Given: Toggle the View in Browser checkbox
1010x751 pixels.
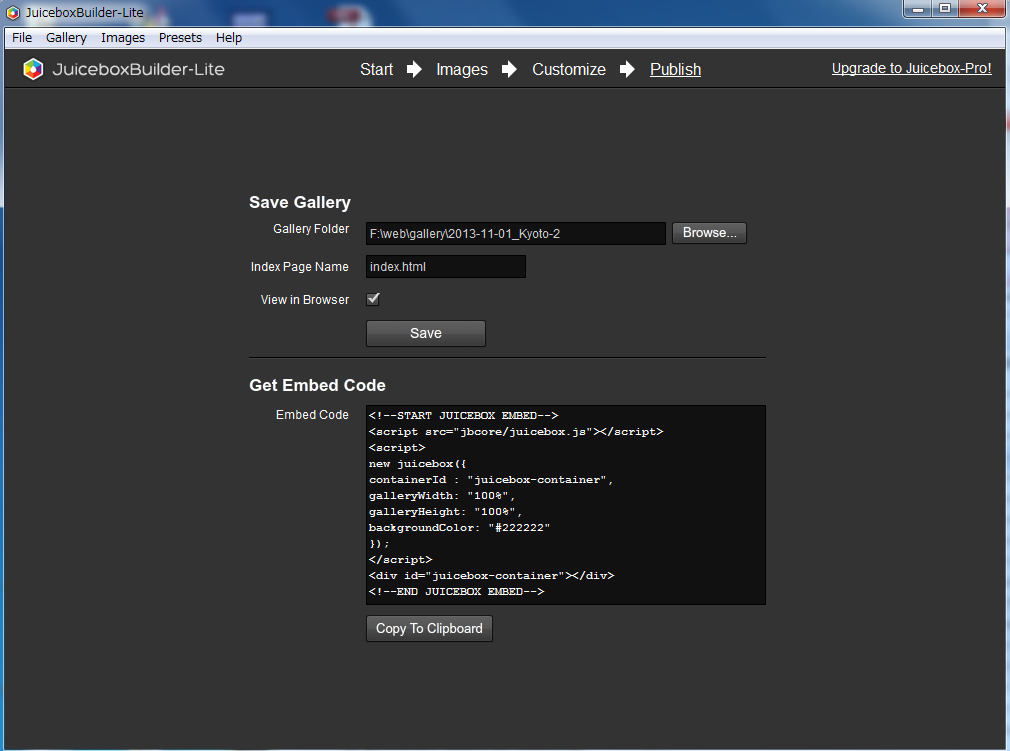Looking at the screenshot, I should (x=373, y=299).
